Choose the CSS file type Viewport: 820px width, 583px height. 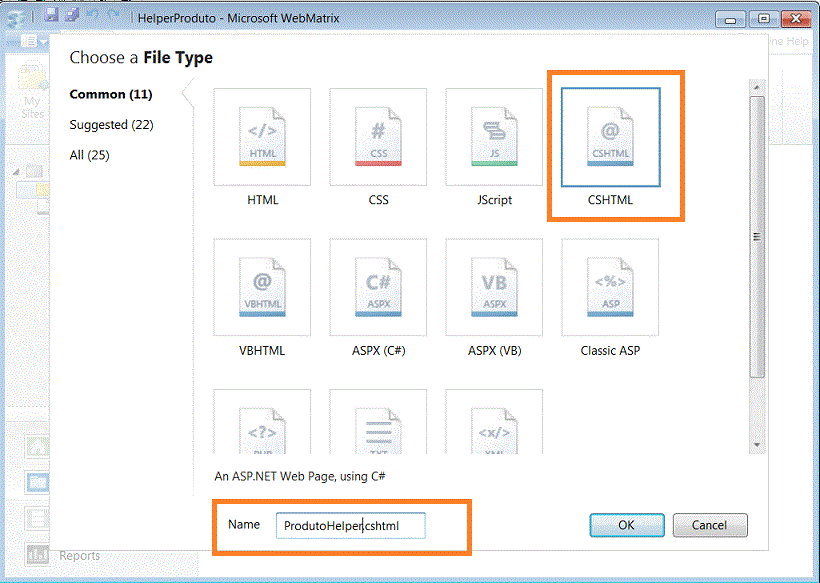coord(378,137)
